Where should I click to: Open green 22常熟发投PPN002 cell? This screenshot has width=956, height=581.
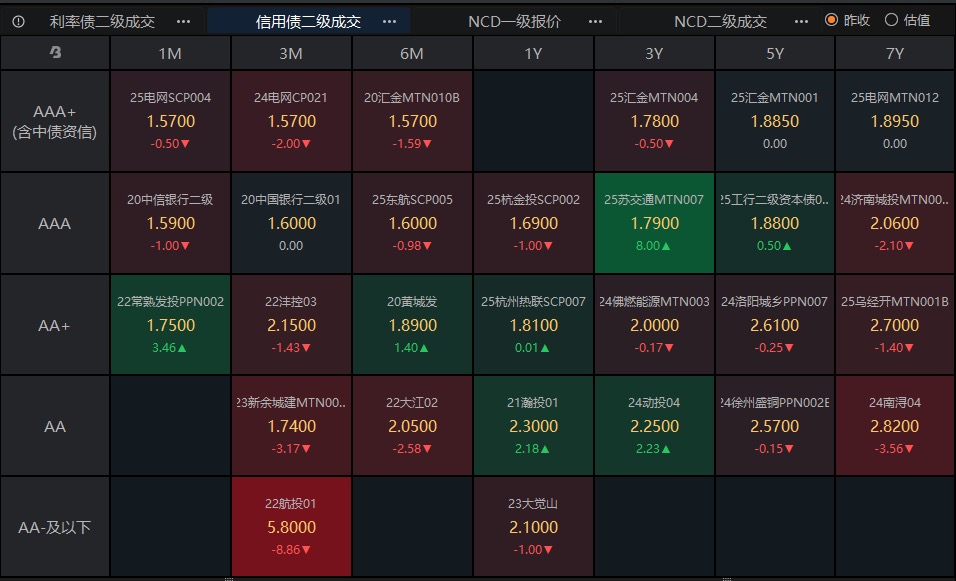170,325
